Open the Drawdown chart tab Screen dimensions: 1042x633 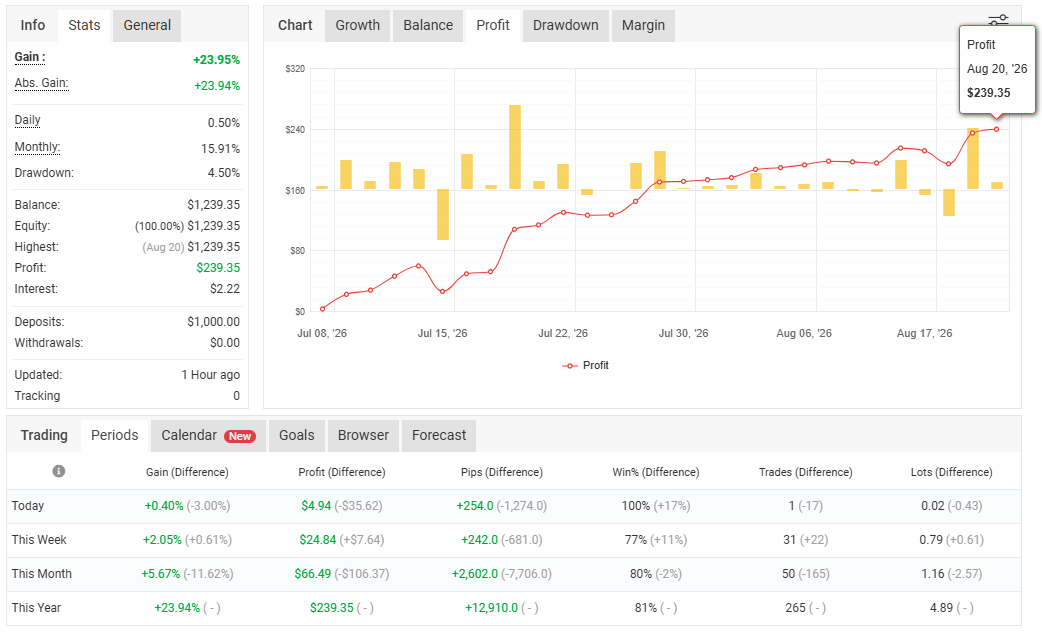pyautogui.click(x=566, y=25)
